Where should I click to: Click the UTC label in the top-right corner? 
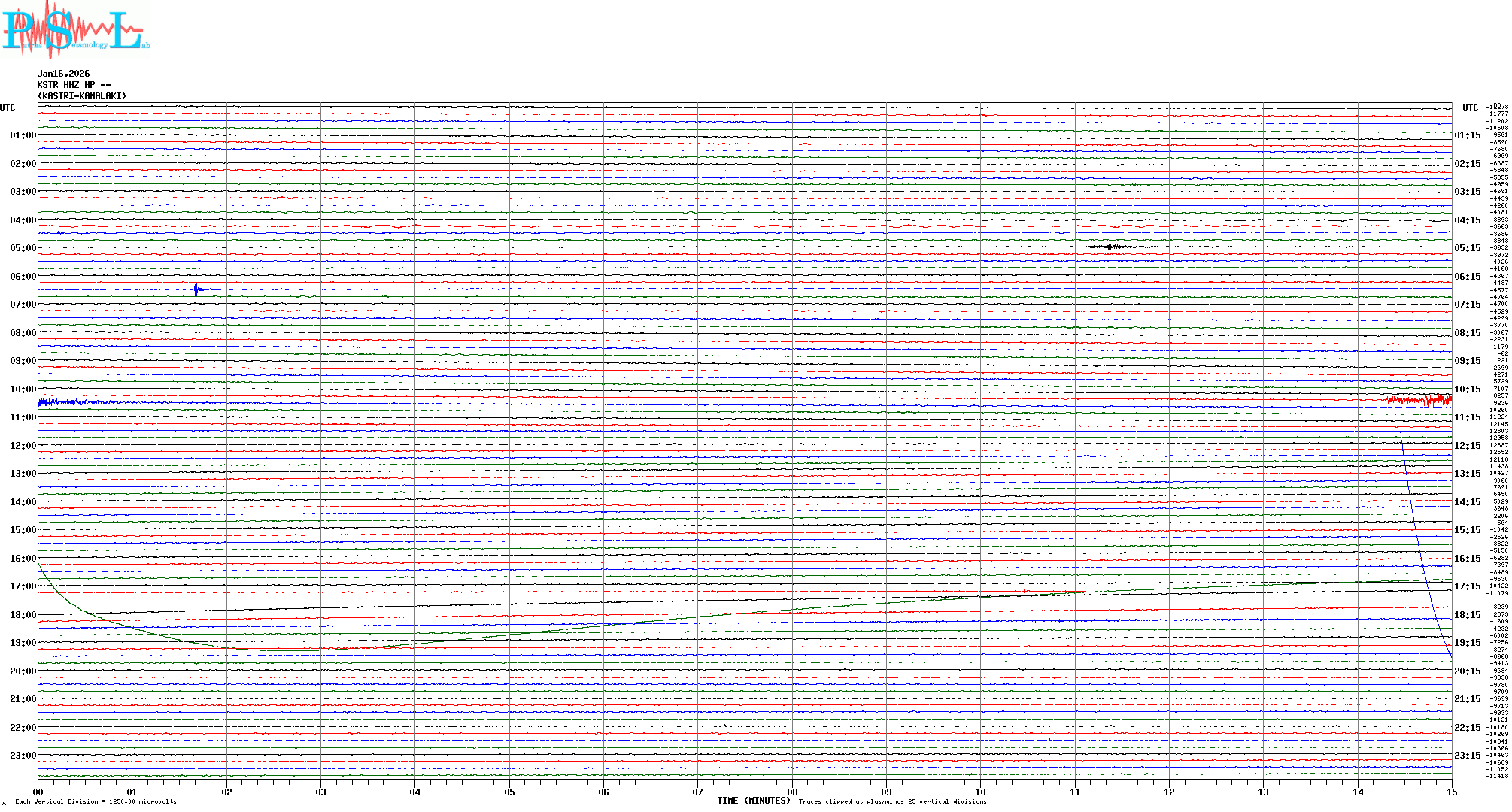1470,108
